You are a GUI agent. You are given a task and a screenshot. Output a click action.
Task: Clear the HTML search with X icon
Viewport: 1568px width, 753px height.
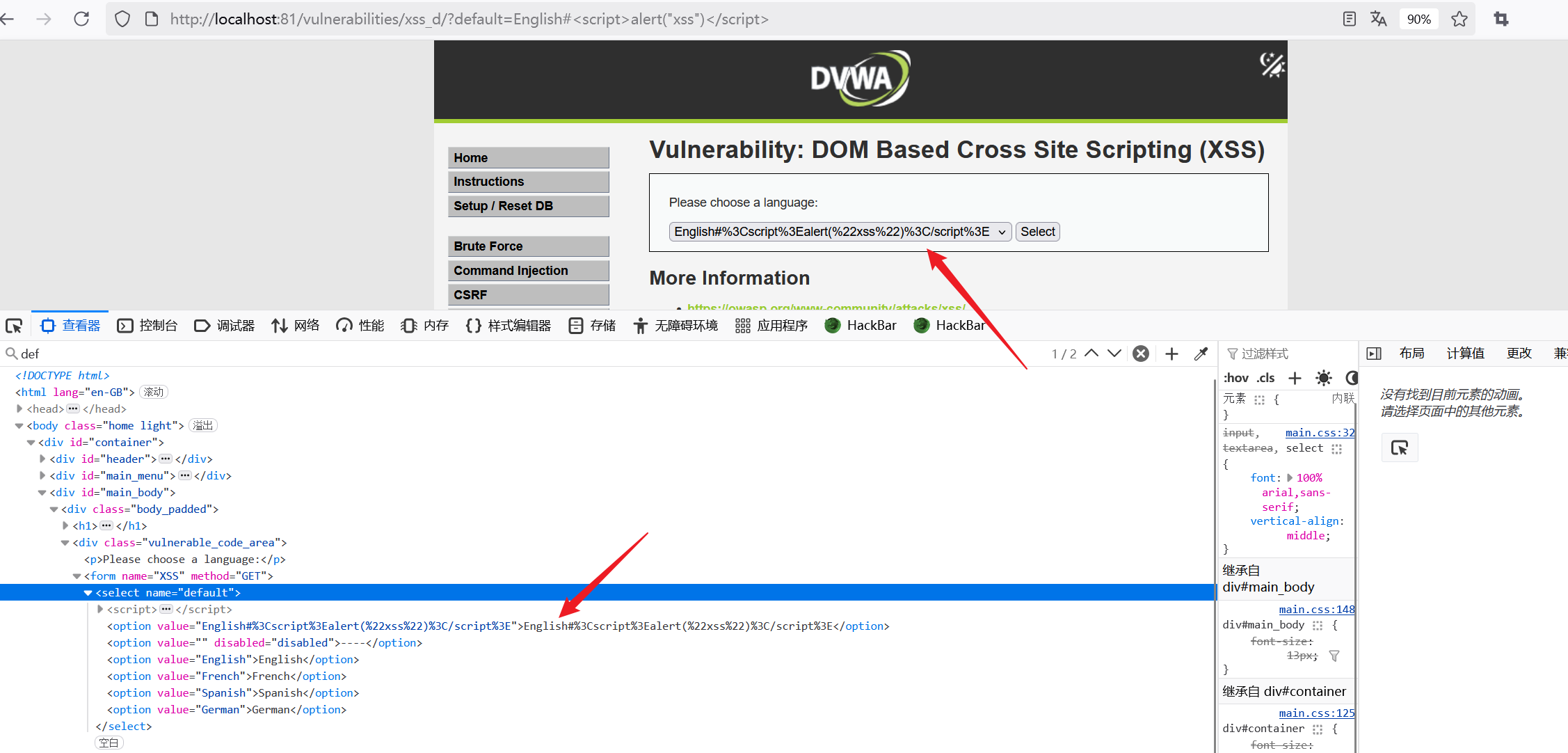tap(1141, 354)
